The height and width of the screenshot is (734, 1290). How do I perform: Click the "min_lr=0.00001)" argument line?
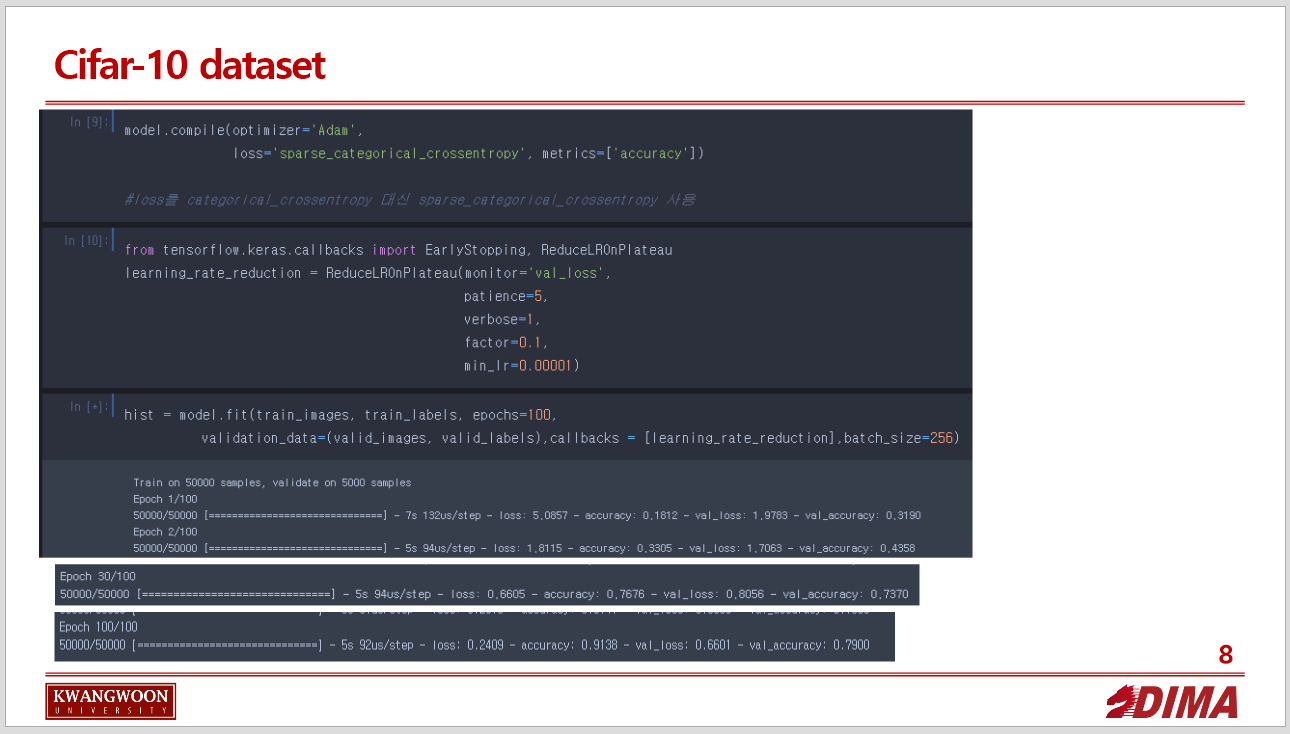click(521, 366)
